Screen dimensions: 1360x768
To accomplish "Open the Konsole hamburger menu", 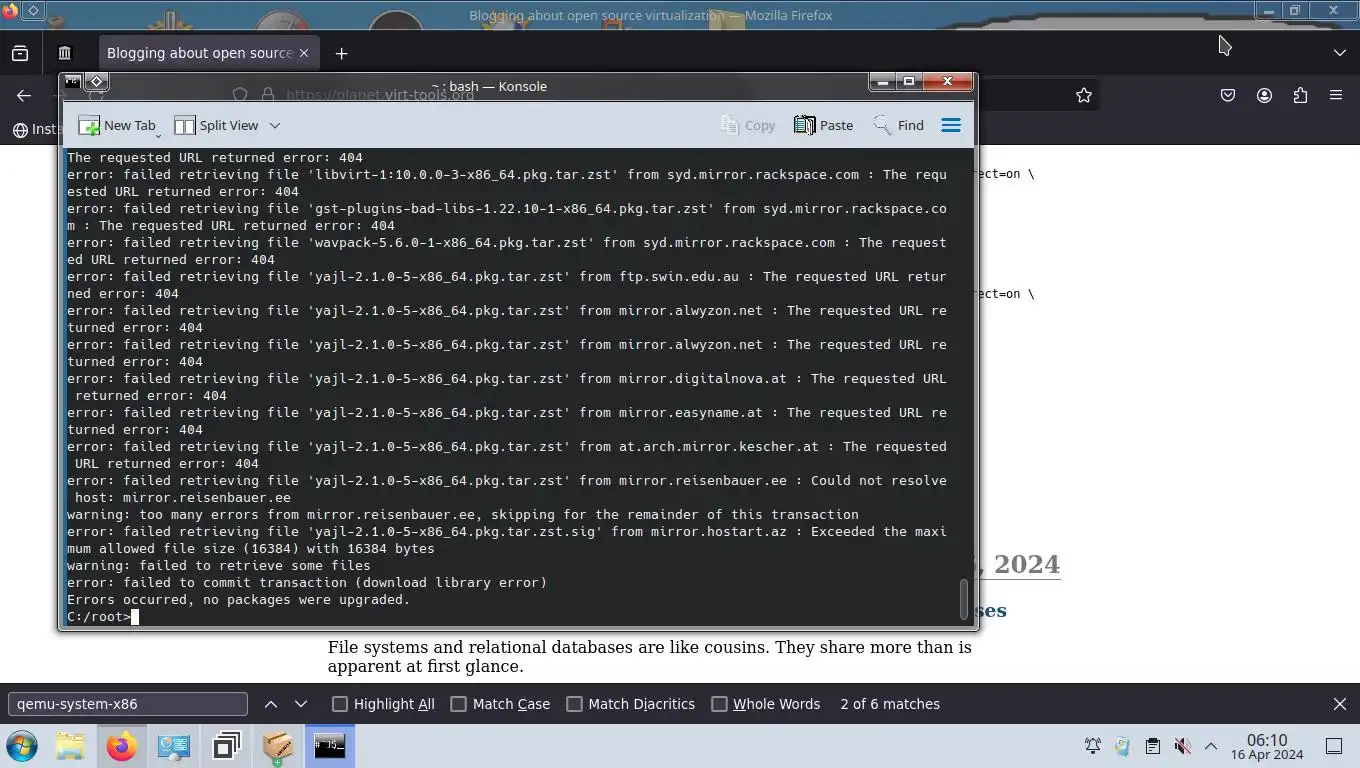I will point(951,125).
